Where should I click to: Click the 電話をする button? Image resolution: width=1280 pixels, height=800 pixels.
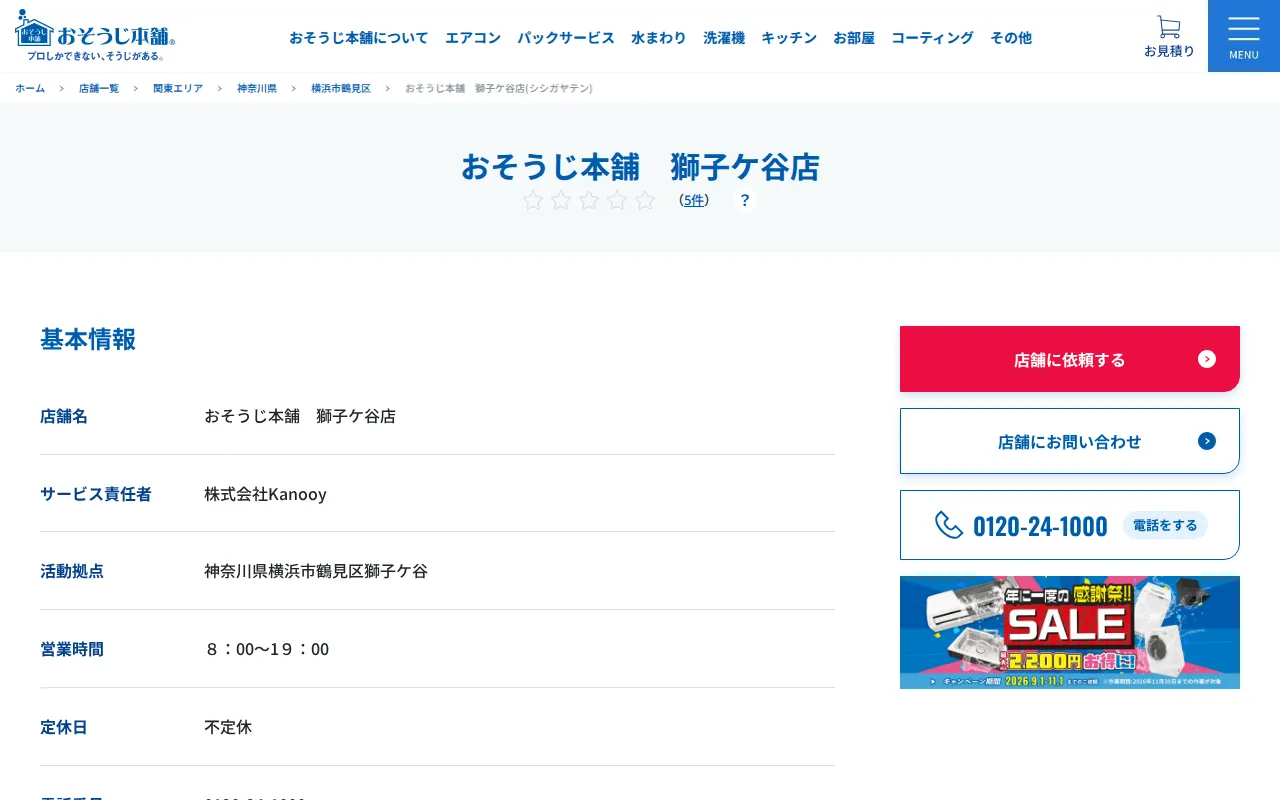click(x=1165, y=525)
